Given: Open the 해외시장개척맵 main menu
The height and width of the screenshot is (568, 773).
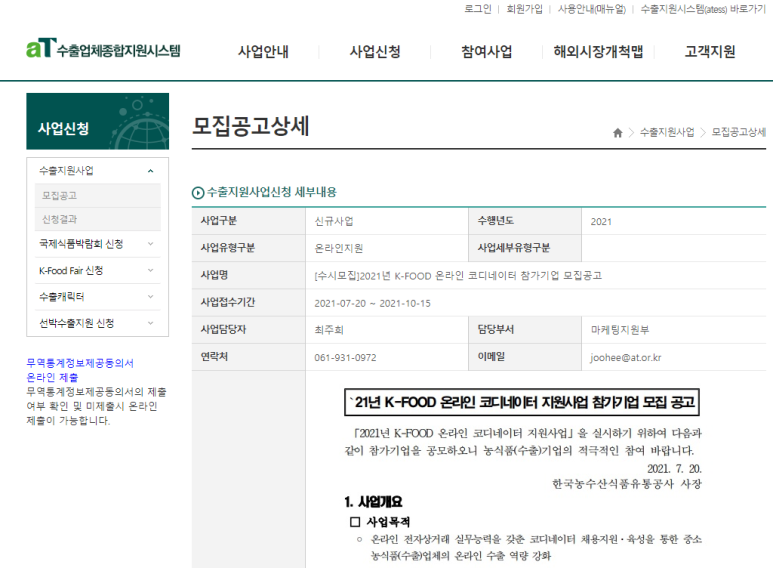Looking at the screenshot, I should (x=598, y=51).
